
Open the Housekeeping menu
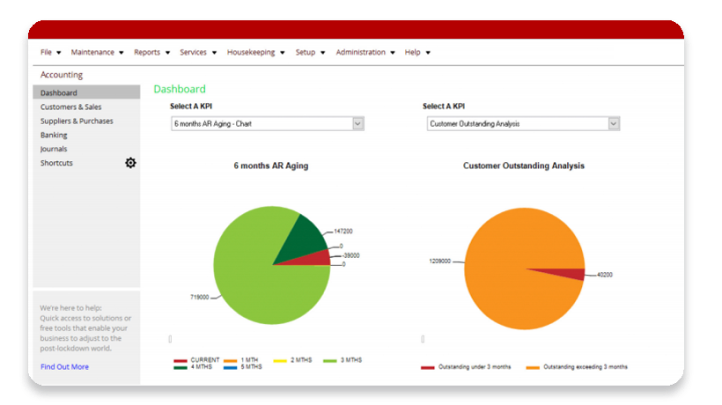click(x=255, y=52)
